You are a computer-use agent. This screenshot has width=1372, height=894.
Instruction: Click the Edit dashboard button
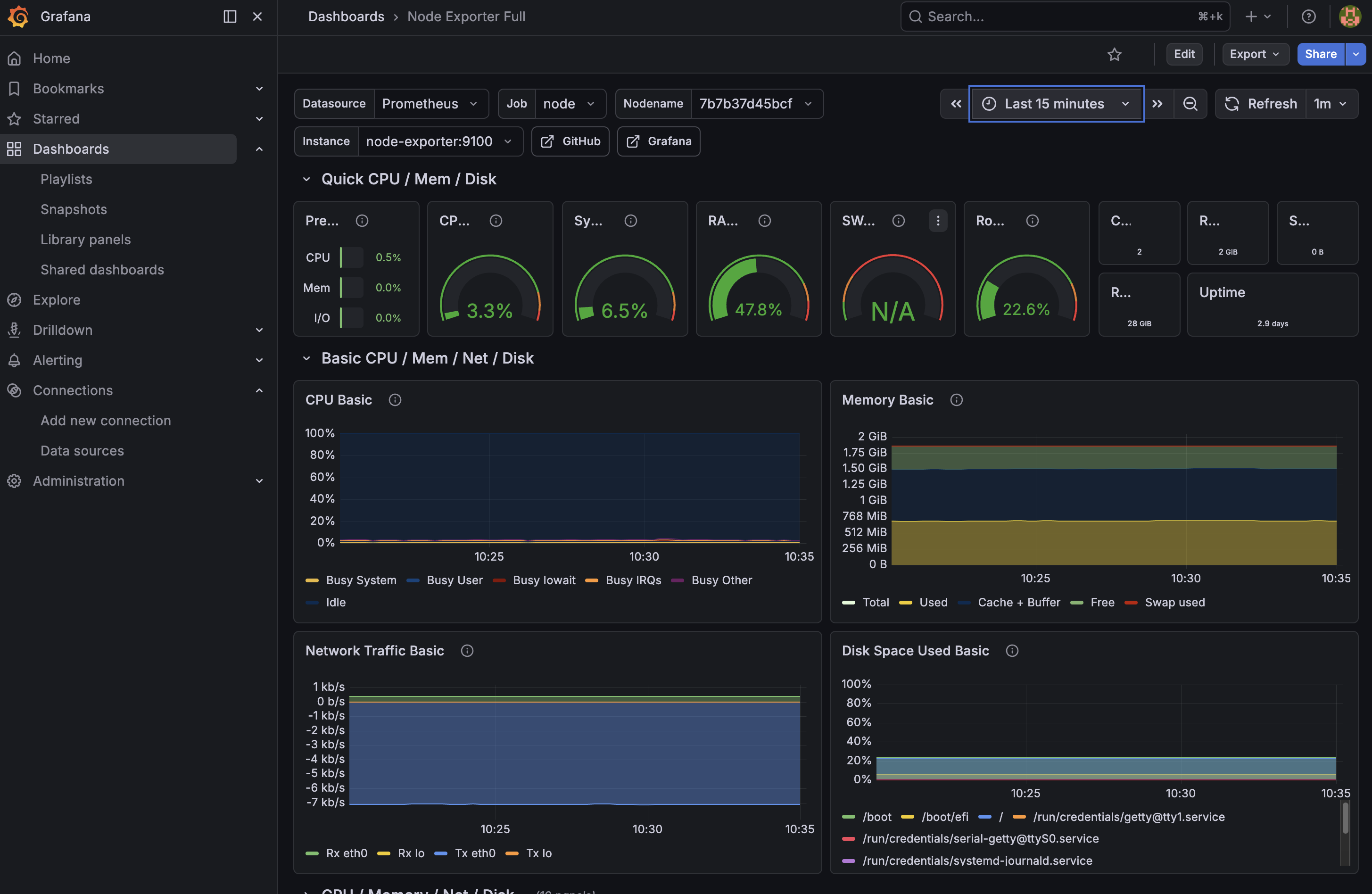point(1184,54)
